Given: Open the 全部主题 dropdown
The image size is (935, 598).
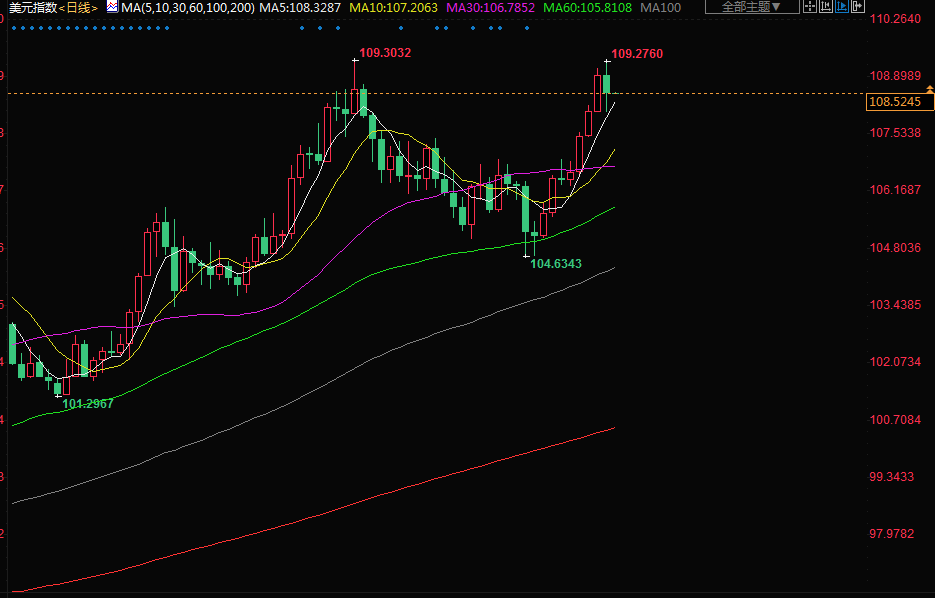Looking at the screenshot, I should pos(751,7).
